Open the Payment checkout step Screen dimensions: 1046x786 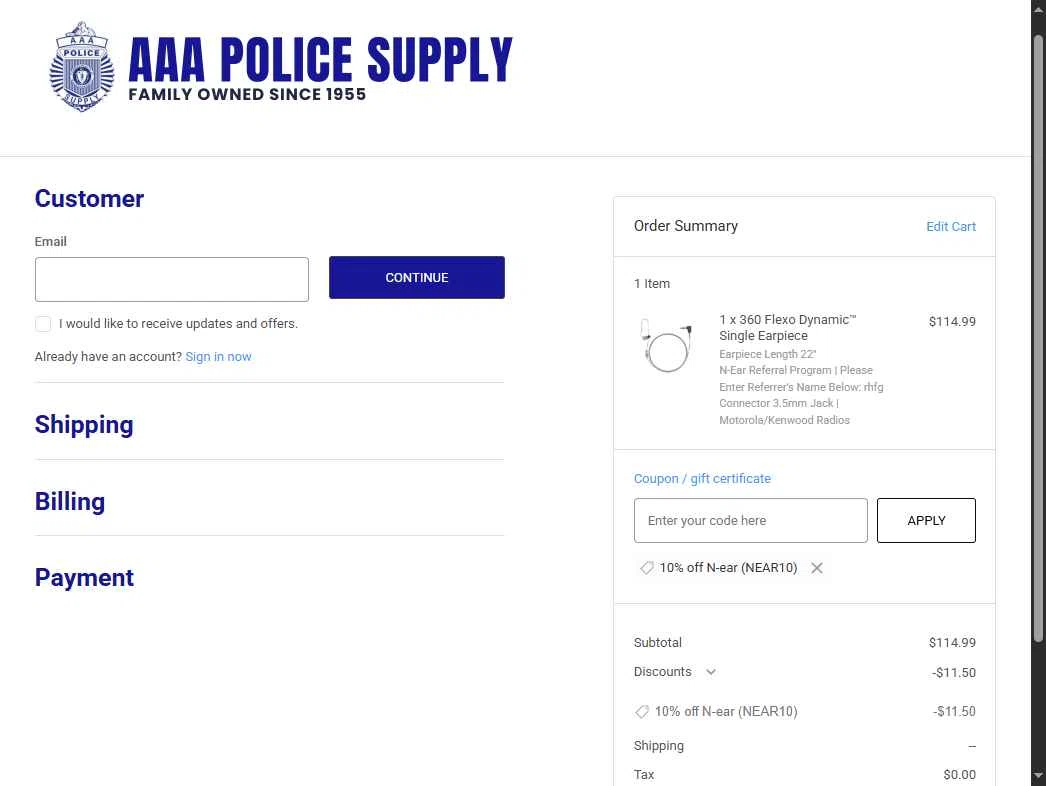(x=84, y=577)
